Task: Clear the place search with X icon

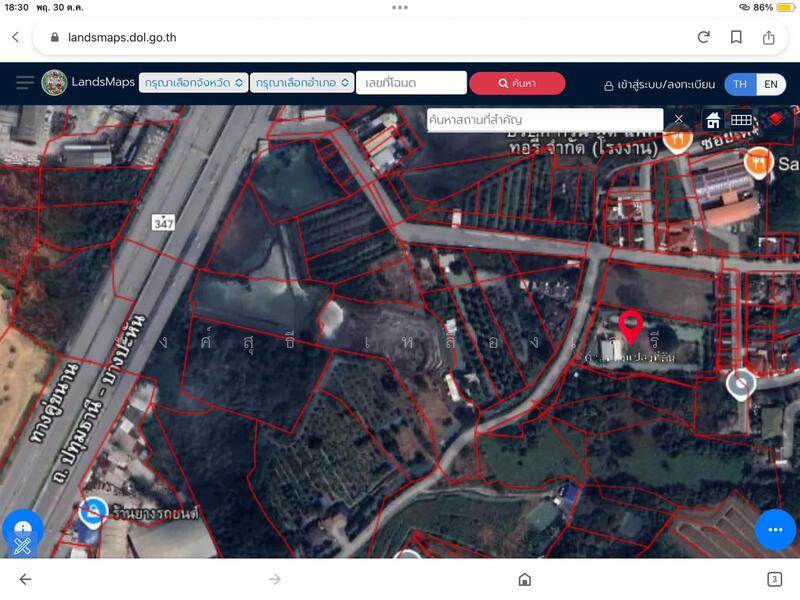Action: [679, 119]
